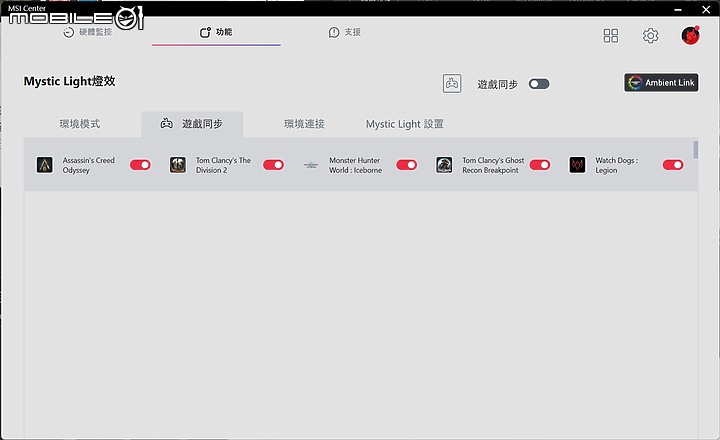The width and height of the screenshot is (720, 440).
Task: Open the 環境連接 sub-tab
Action: [304, 124]
